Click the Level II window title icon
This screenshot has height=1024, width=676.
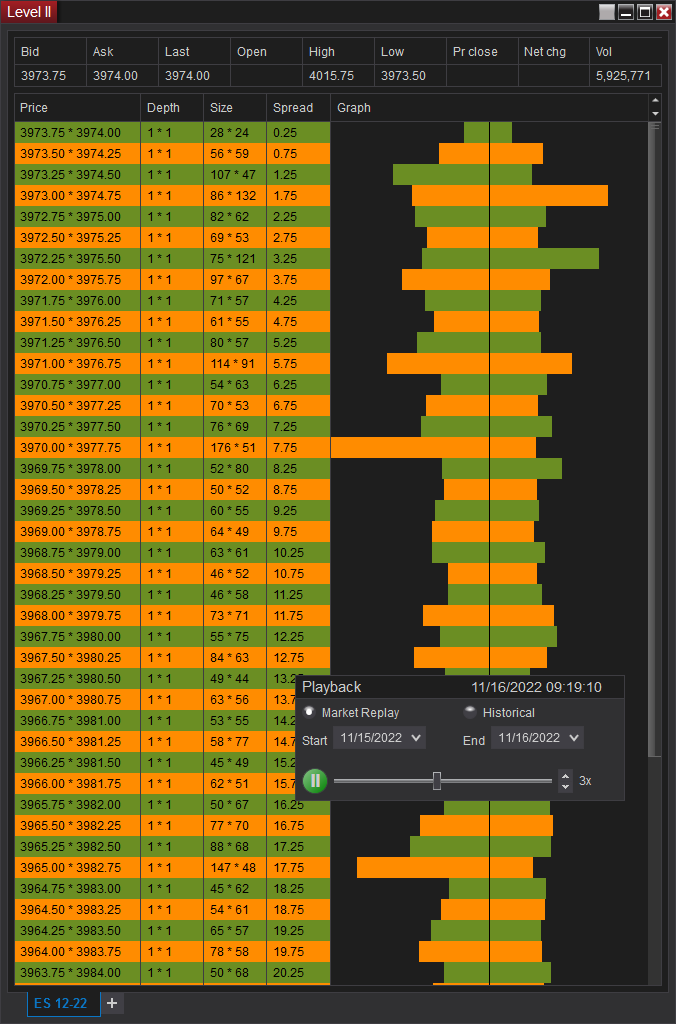(x=29, y=12)
